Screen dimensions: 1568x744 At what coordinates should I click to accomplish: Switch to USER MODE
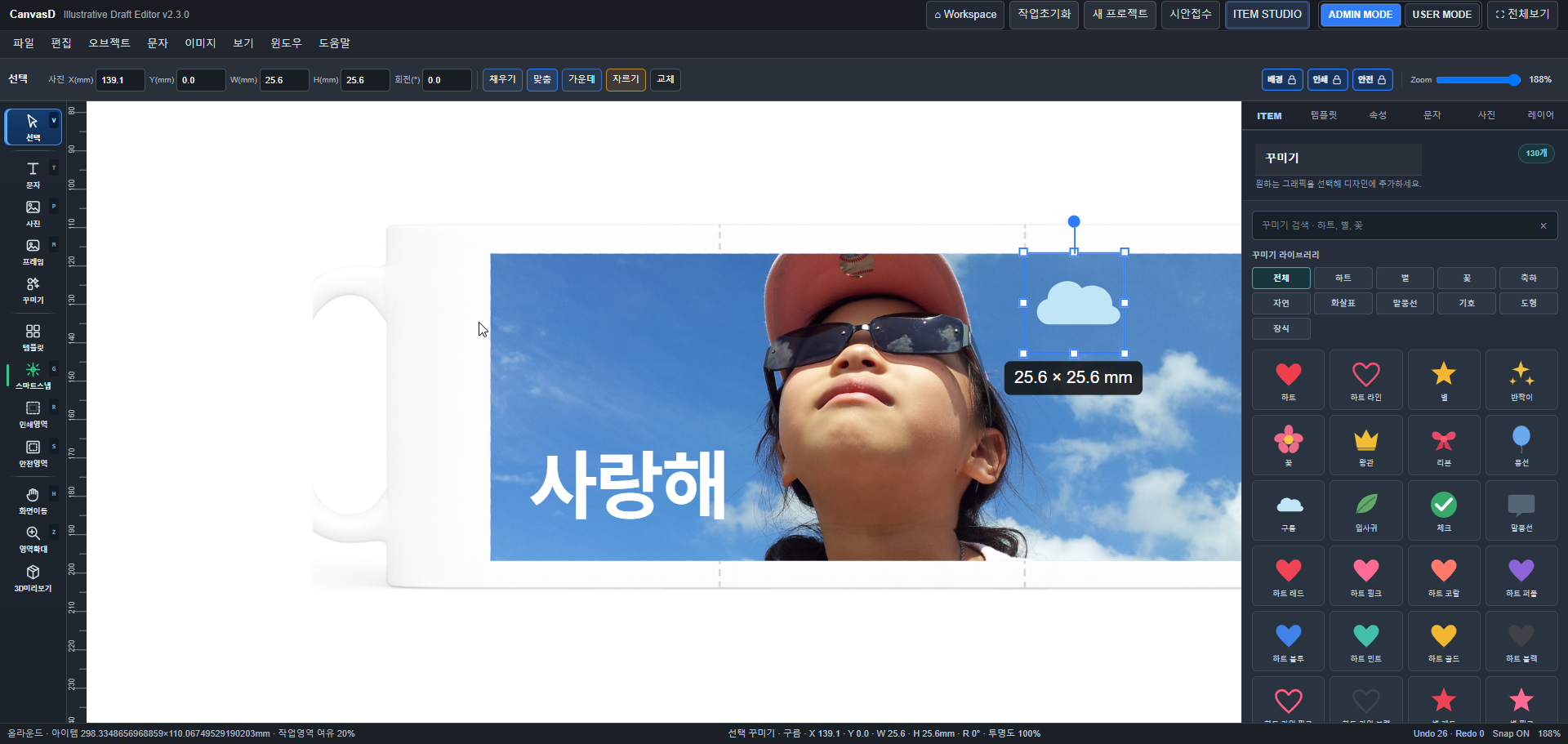tap(1441, 15)
